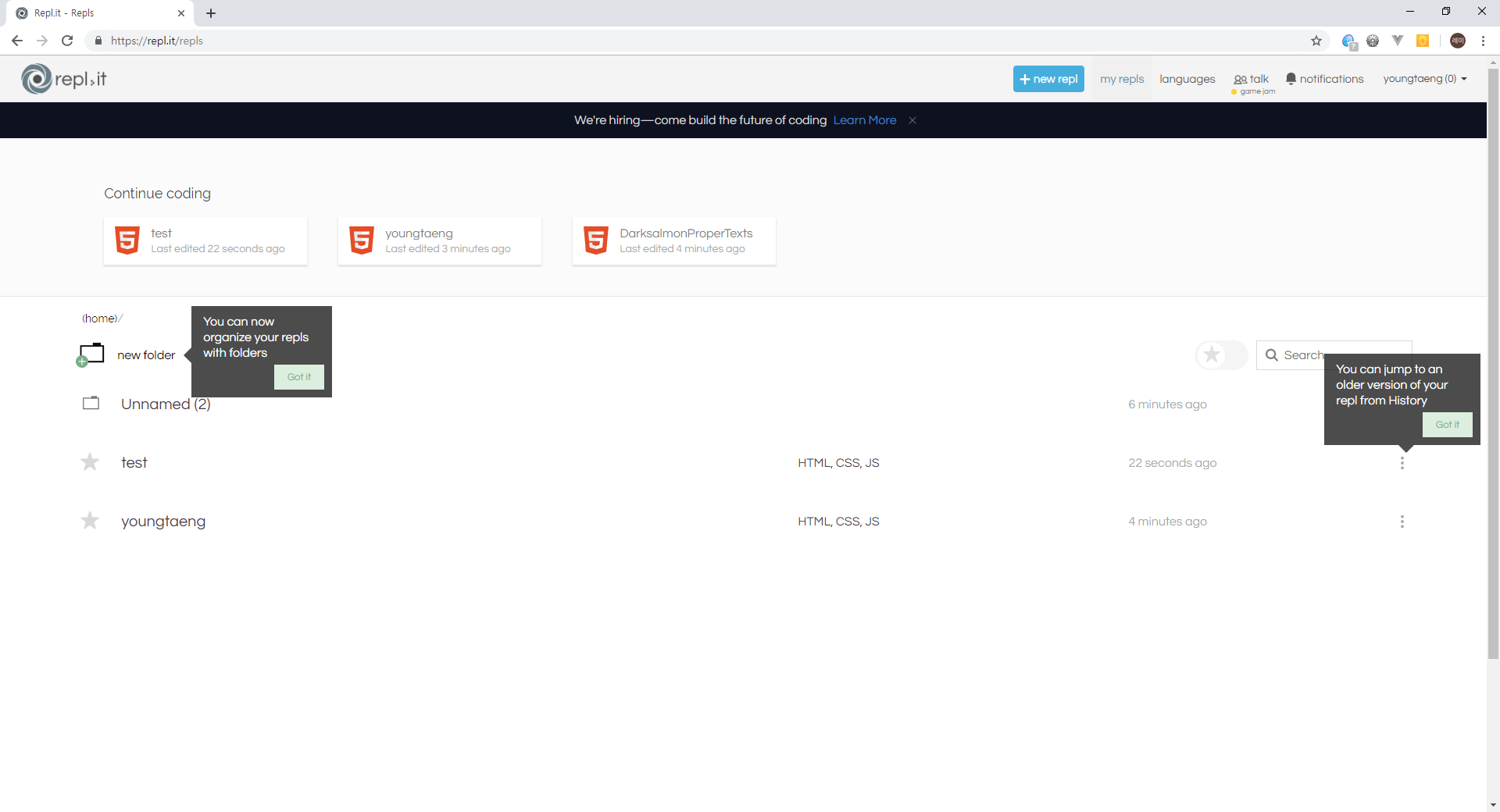Viewport: 1500px width, 812px height.
Task: Open the Unnamed (2) folder
Action: click(x=166, y=404)
